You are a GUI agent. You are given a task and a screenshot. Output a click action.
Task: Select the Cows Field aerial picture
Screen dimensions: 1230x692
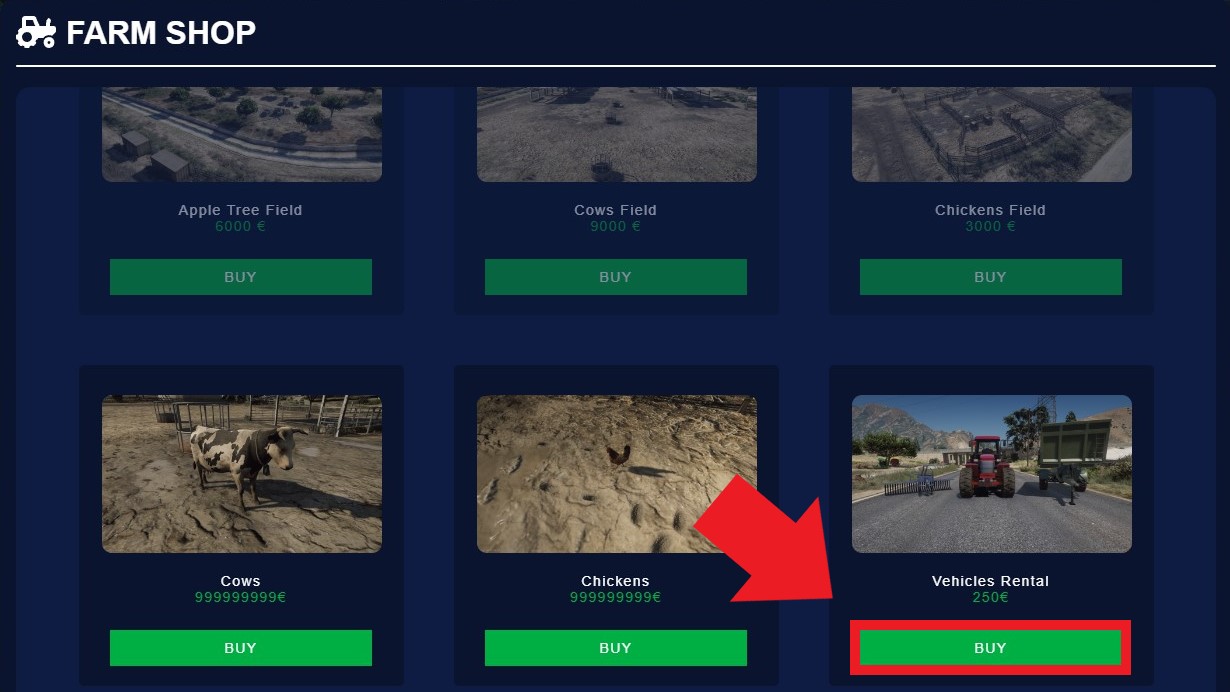pos(617,135)
